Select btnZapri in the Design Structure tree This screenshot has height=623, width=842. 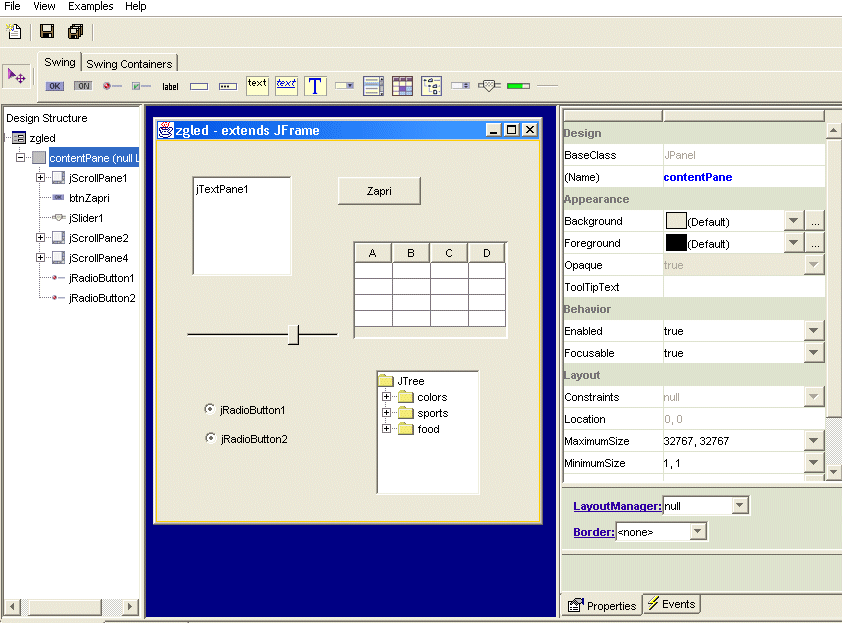89,198
